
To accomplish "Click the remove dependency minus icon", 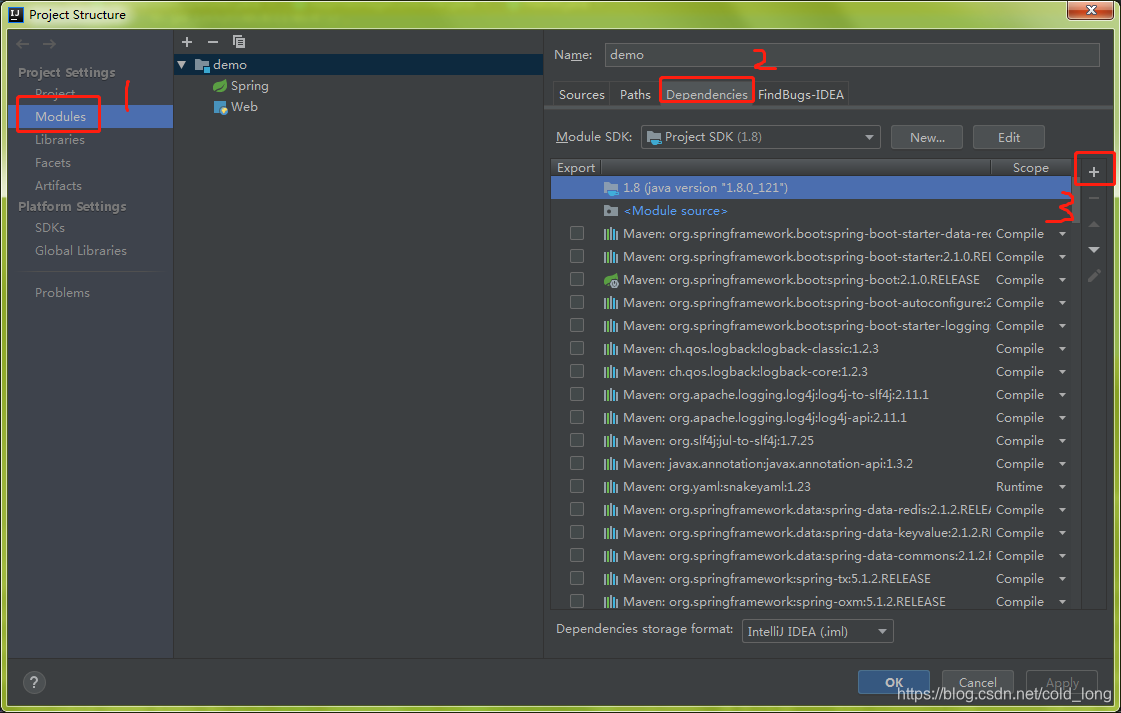I will [1094, 198].
